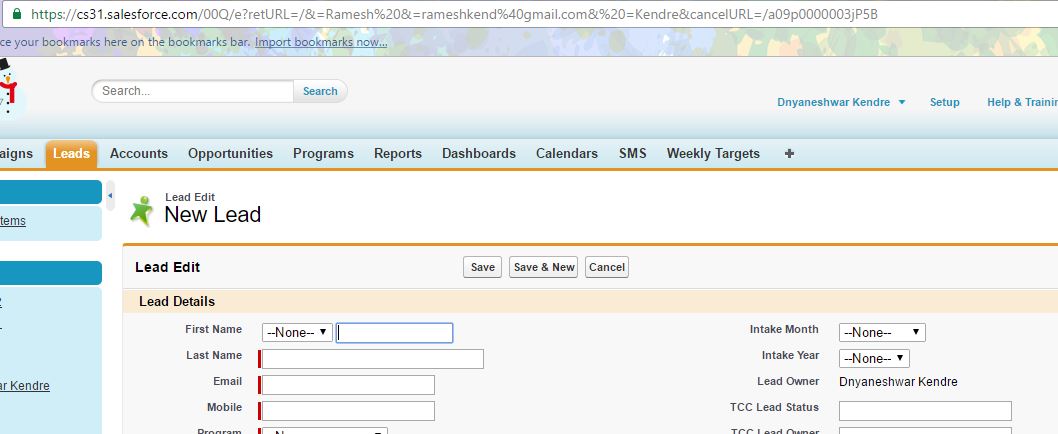Open the Weekly Targets tab

(x=713, y=154)
